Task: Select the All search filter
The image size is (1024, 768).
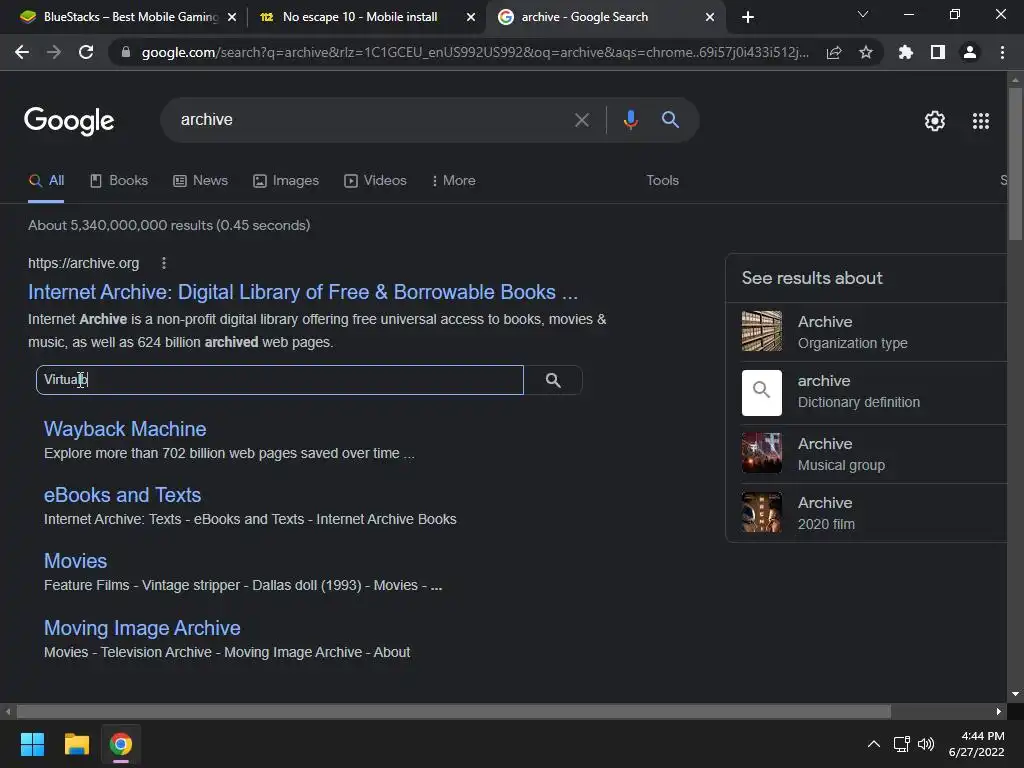Action: click(46, 181)
